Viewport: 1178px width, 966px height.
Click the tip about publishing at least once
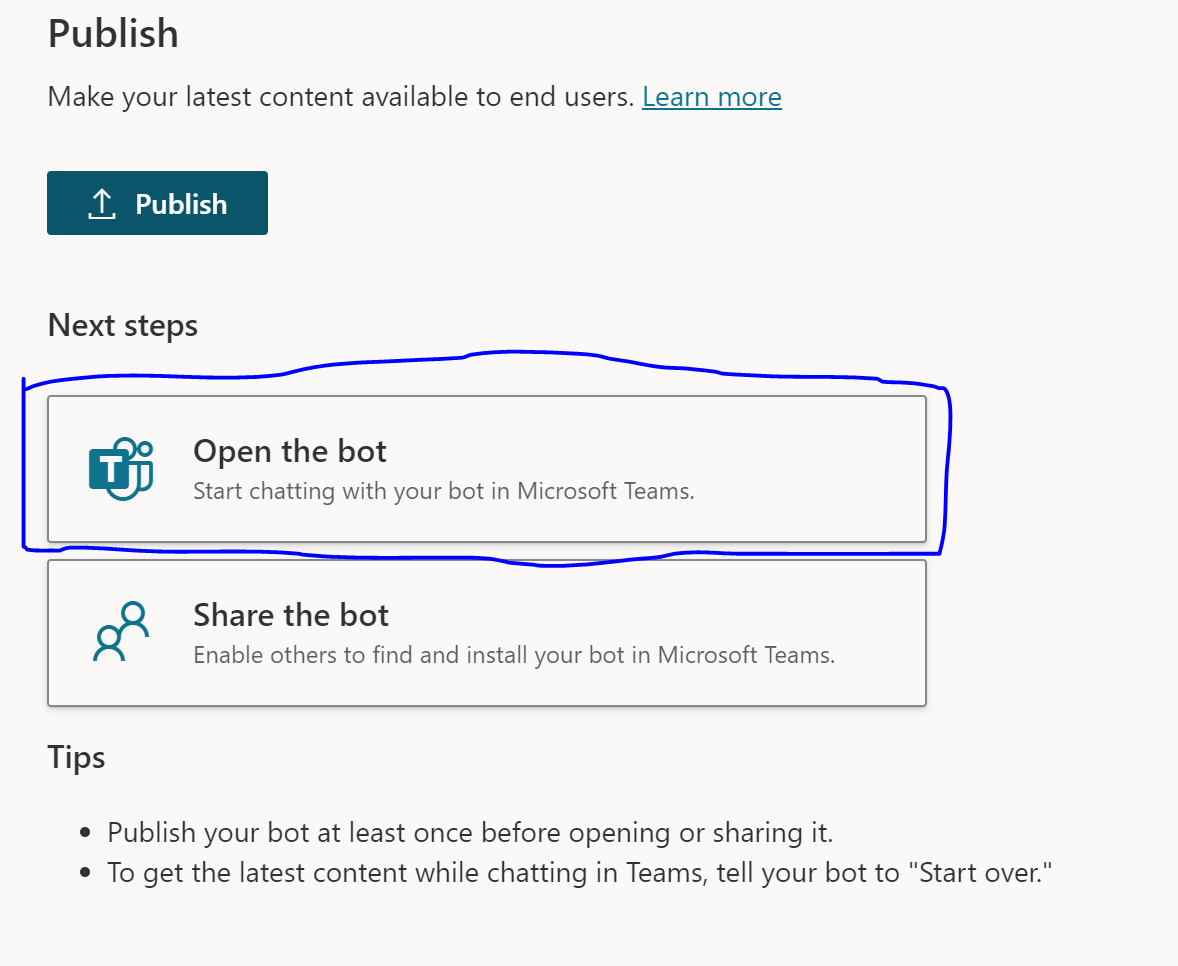pos(470,832)
